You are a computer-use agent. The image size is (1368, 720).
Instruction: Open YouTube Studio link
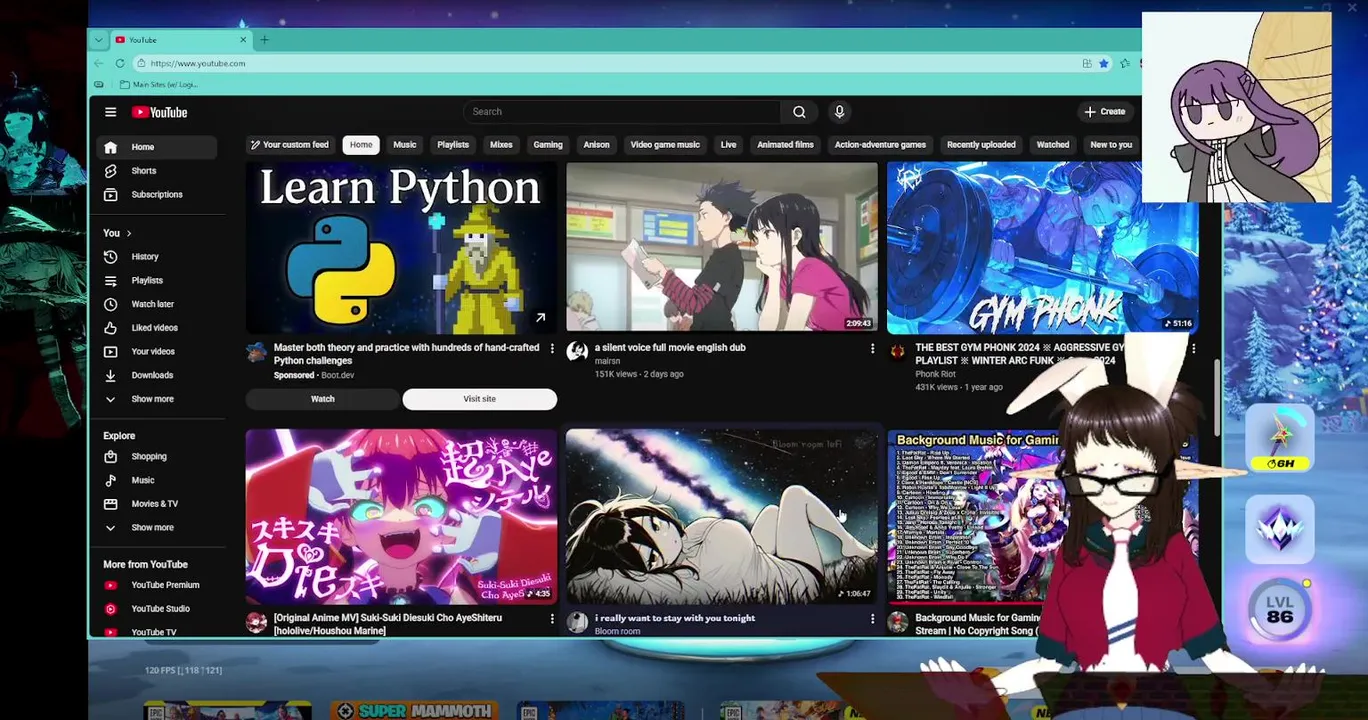158,609
